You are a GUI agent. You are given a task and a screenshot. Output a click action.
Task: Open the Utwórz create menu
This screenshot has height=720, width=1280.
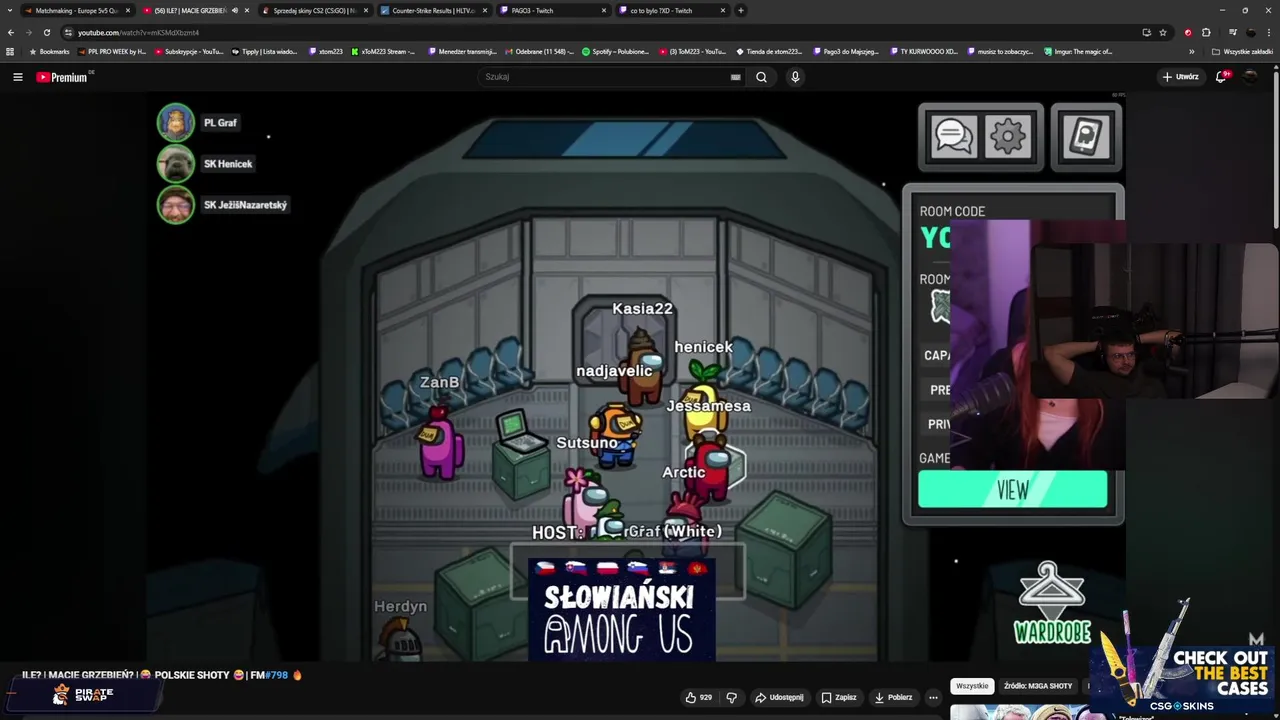(x=1180, y=77)
